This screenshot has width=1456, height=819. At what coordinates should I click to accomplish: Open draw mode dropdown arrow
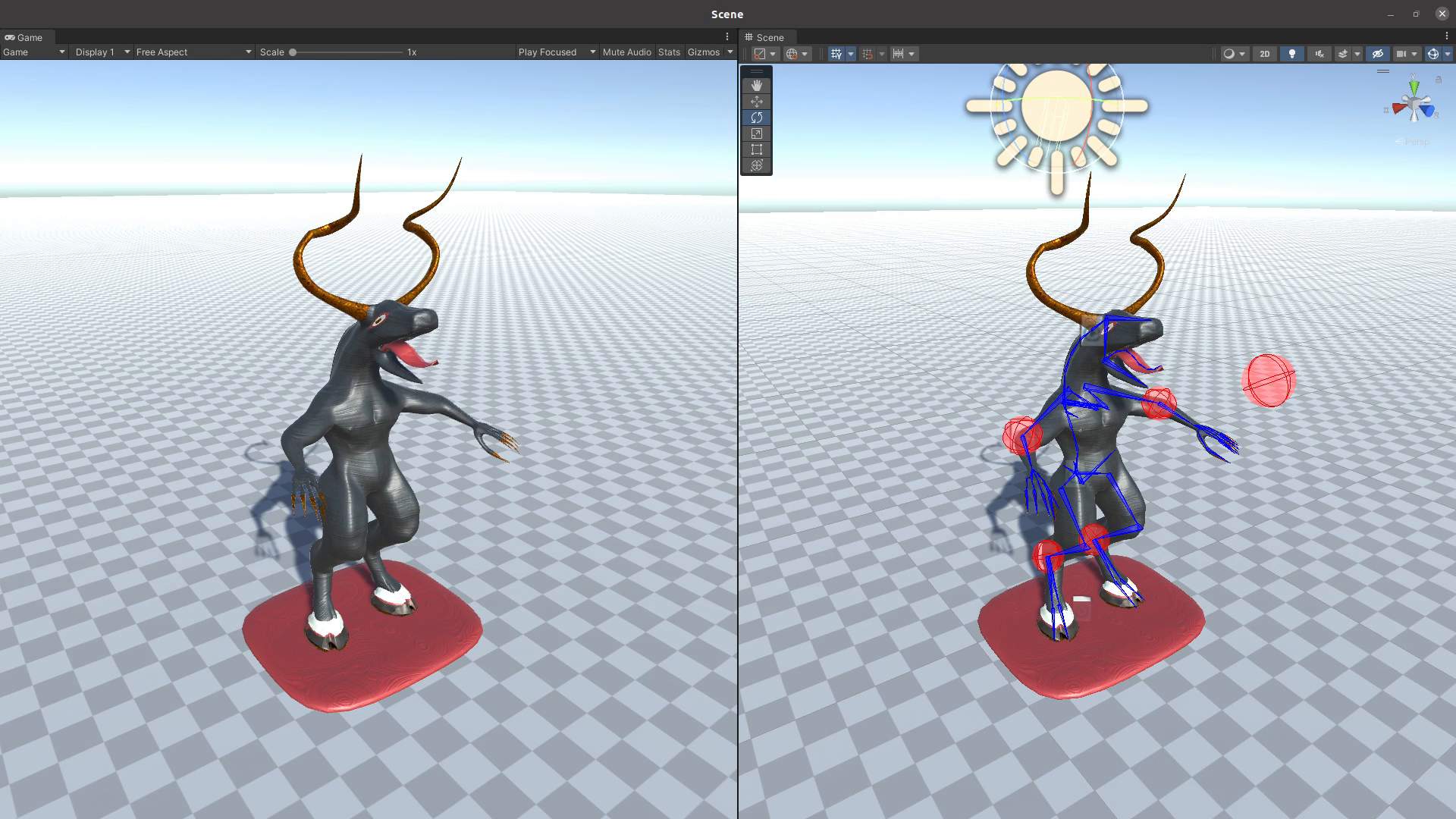[1242, 54]
